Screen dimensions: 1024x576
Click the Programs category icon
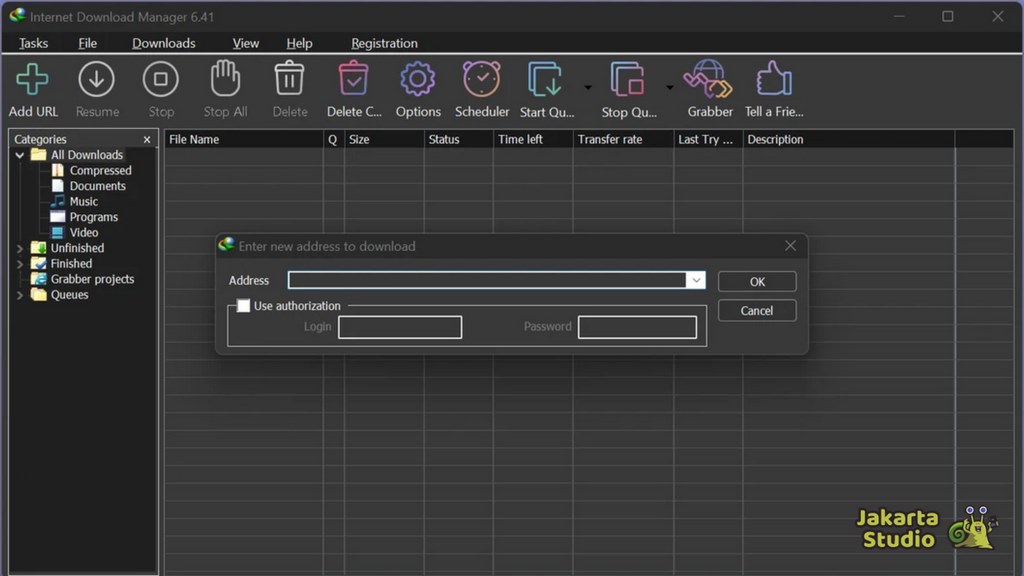[57, 217]
